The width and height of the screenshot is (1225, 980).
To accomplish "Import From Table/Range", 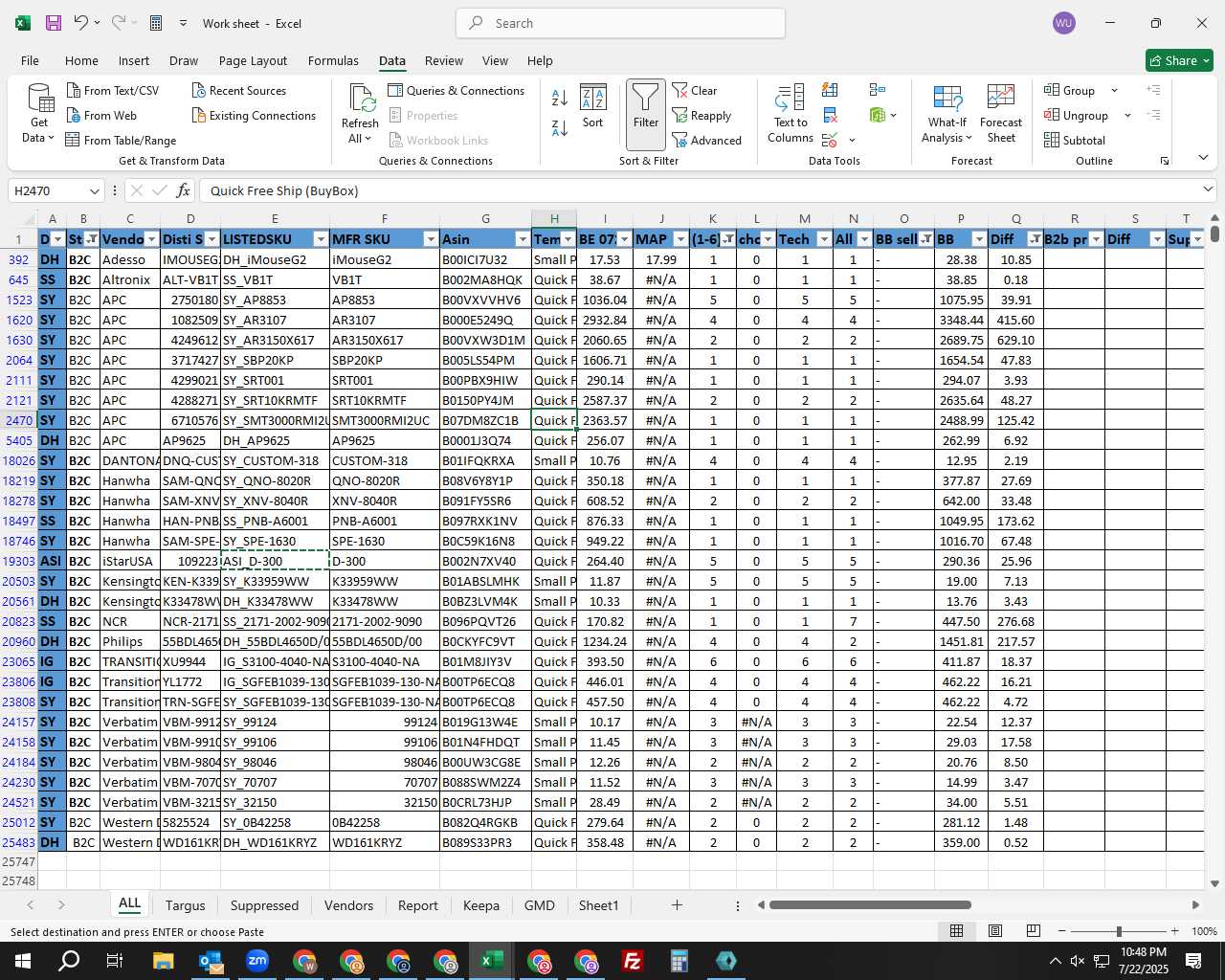I will point(121,140).
